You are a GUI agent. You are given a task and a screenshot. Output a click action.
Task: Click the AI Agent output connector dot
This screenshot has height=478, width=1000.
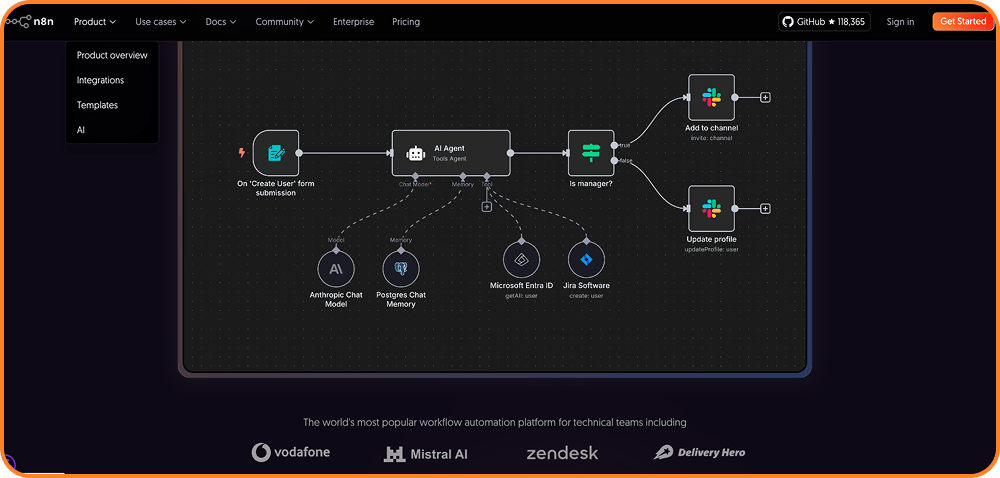pos(510,153)
